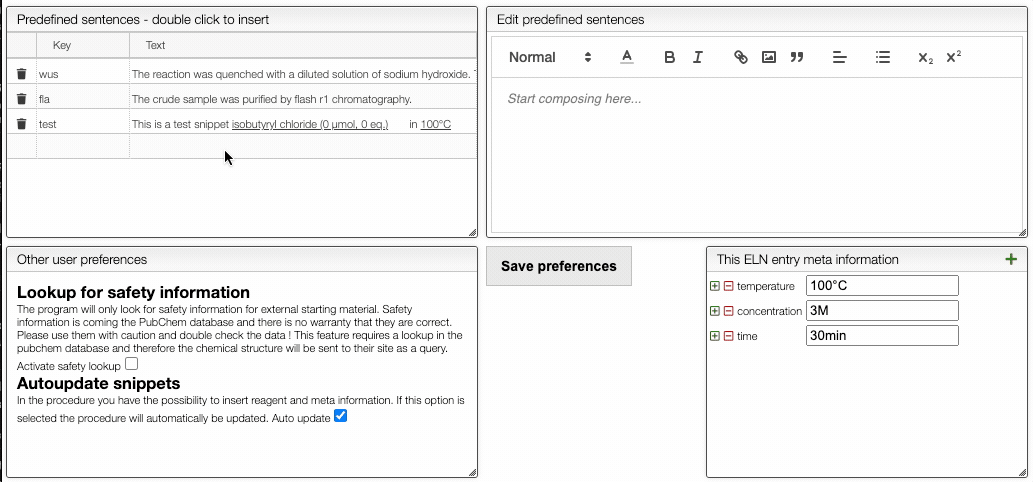Open the Normal text style dropdown
This screenshot has width=1033, height=482.
(x=550, y=57)
